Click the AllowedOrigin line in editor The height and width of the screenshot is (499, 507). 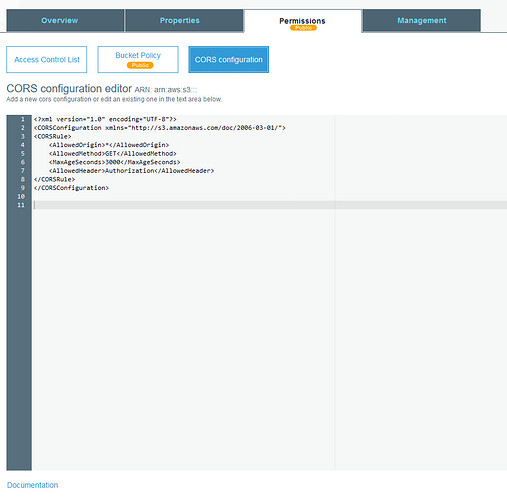coord(109,145)
